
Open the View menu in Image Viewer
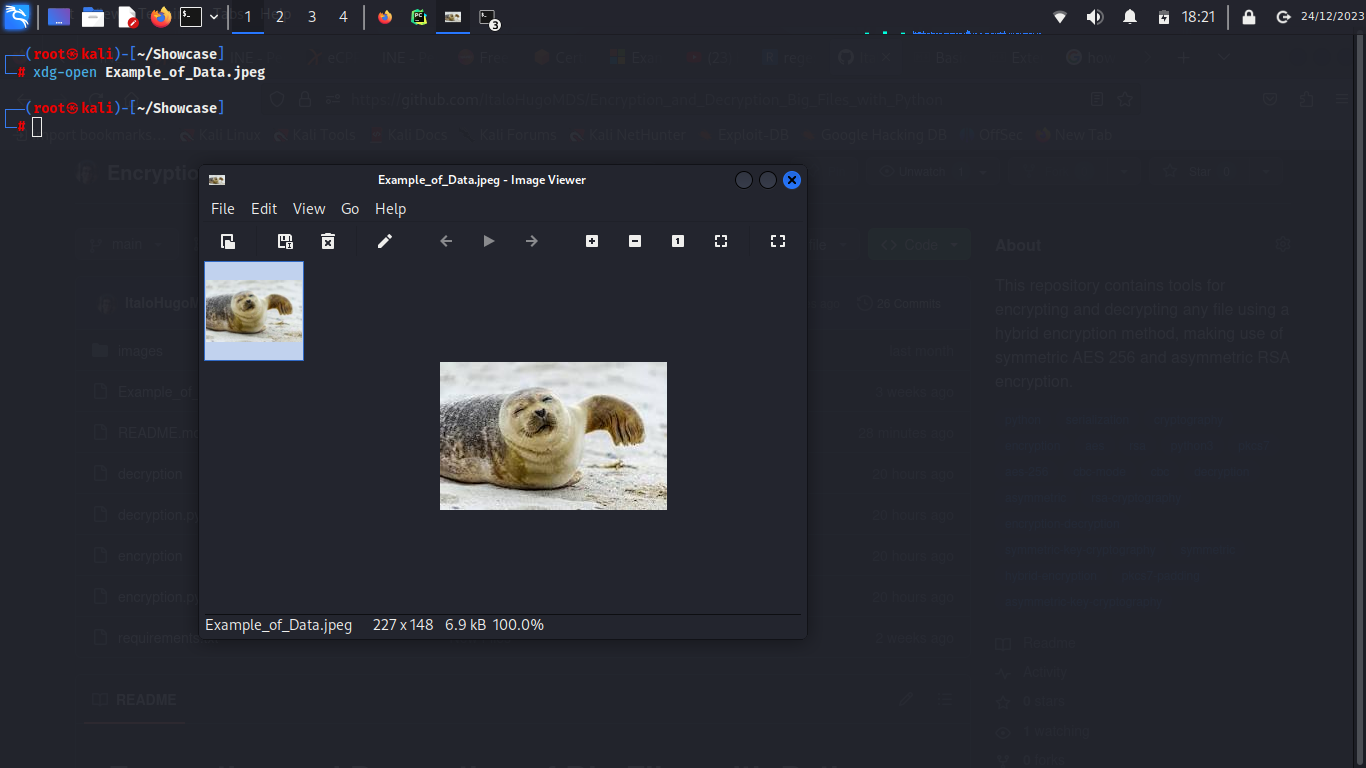[x=309, y=209]
